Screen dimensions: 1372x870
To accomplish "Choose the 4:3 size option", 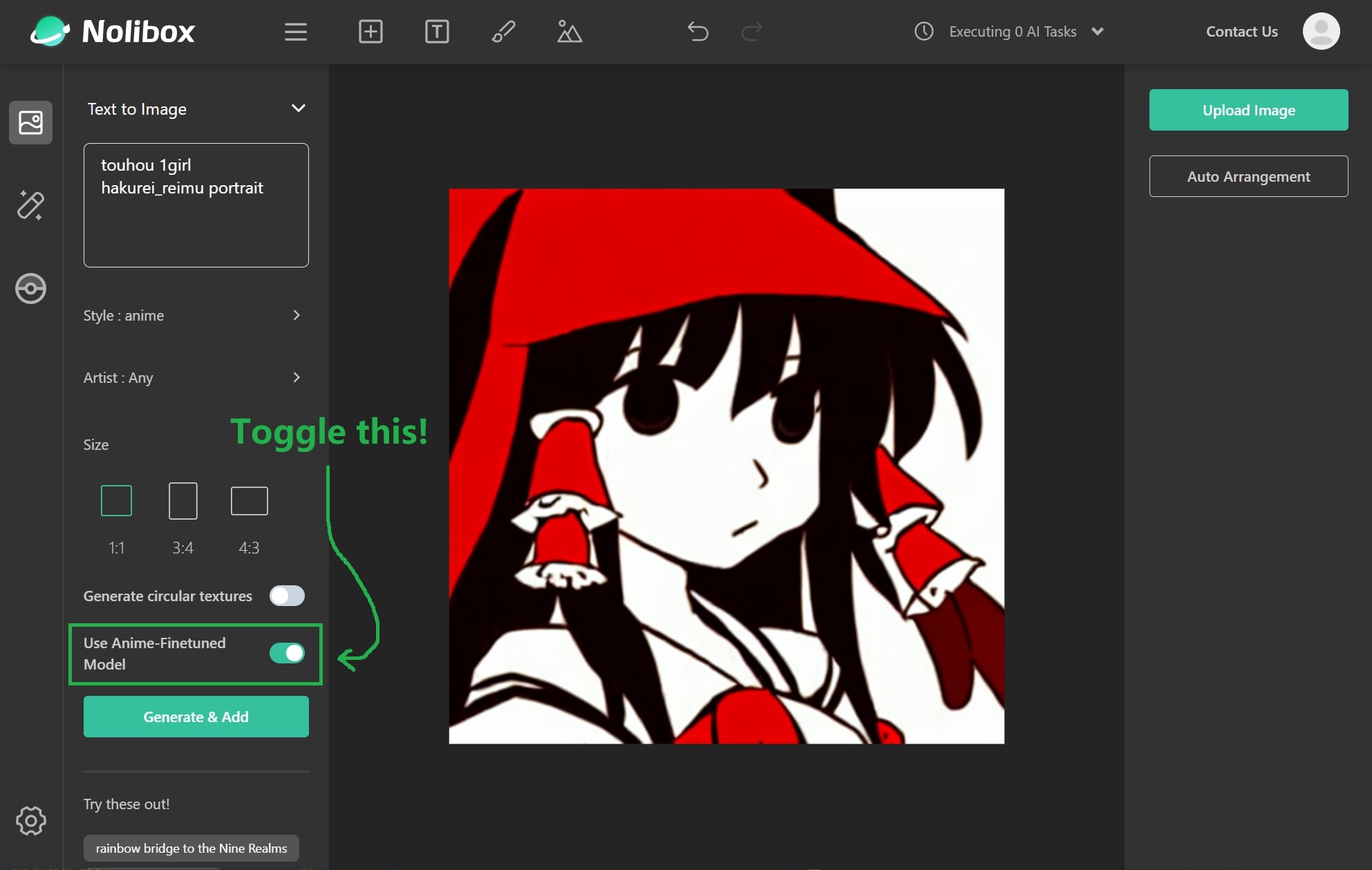I will point(249,501).
